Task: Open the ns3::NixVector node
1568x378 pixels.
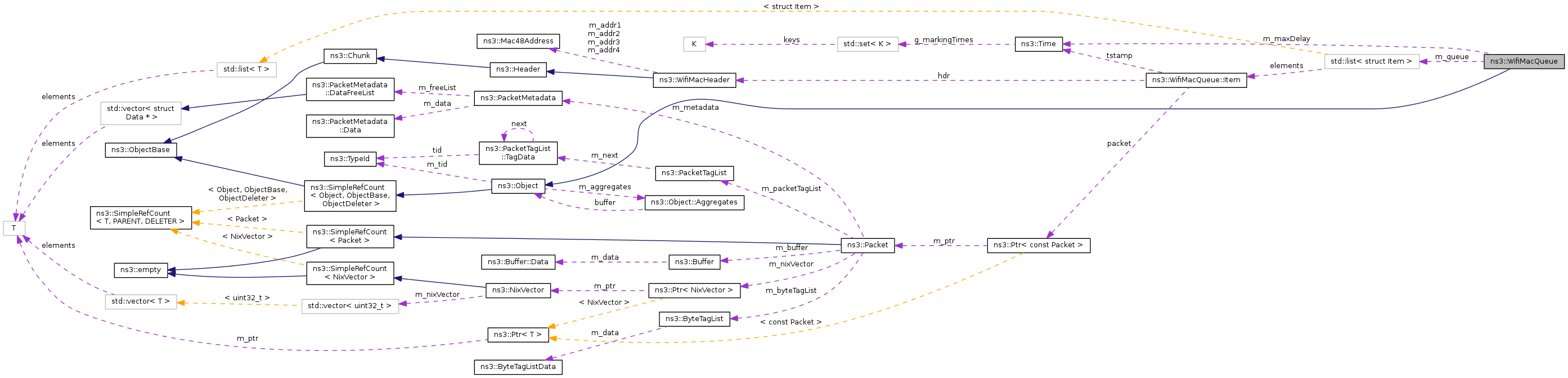Action: pyautogui.click(x=518, y=291)
